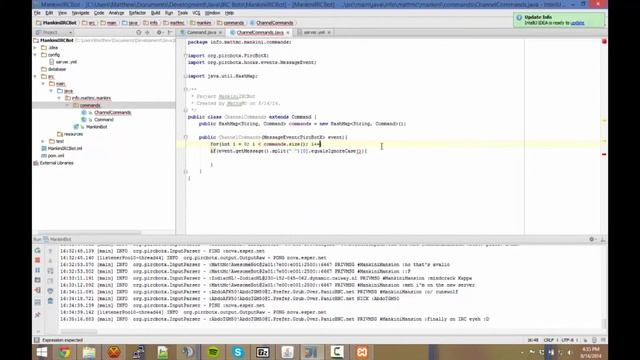Click the CRLF line separator in status bar
640x360 pixels.
(549, 340)
